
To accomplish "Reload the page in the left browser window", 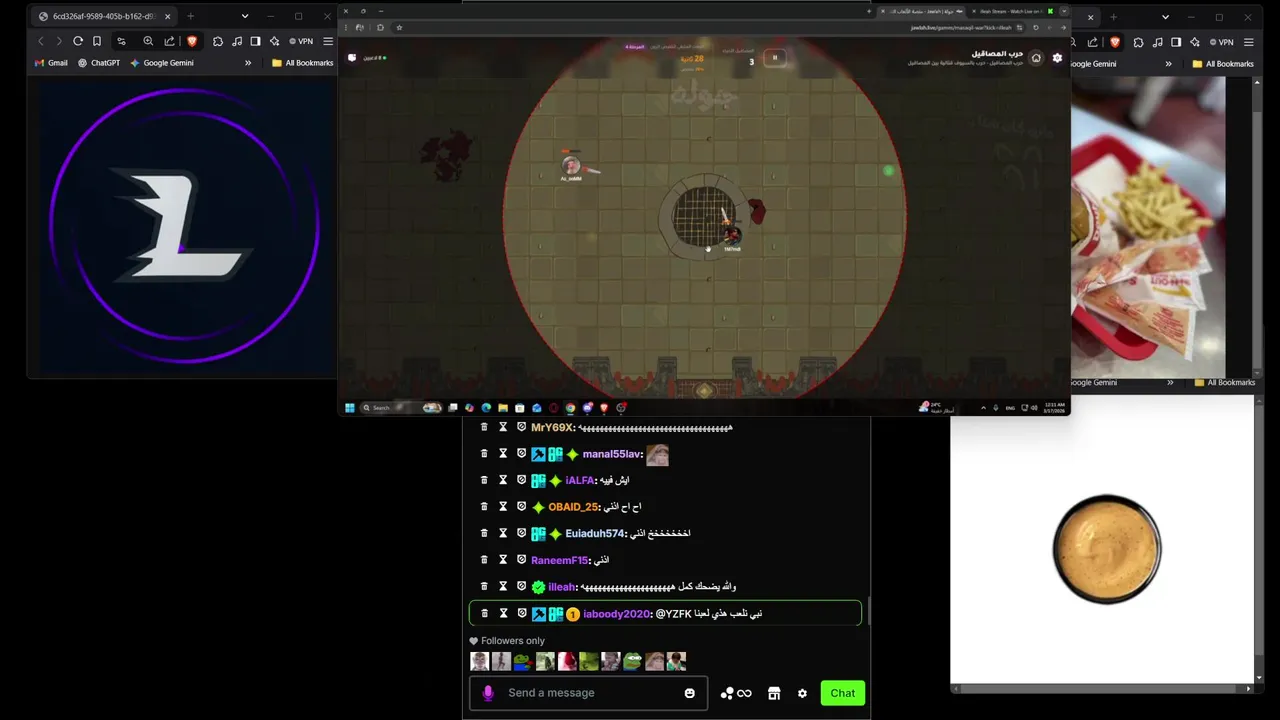I will [77, 41].
